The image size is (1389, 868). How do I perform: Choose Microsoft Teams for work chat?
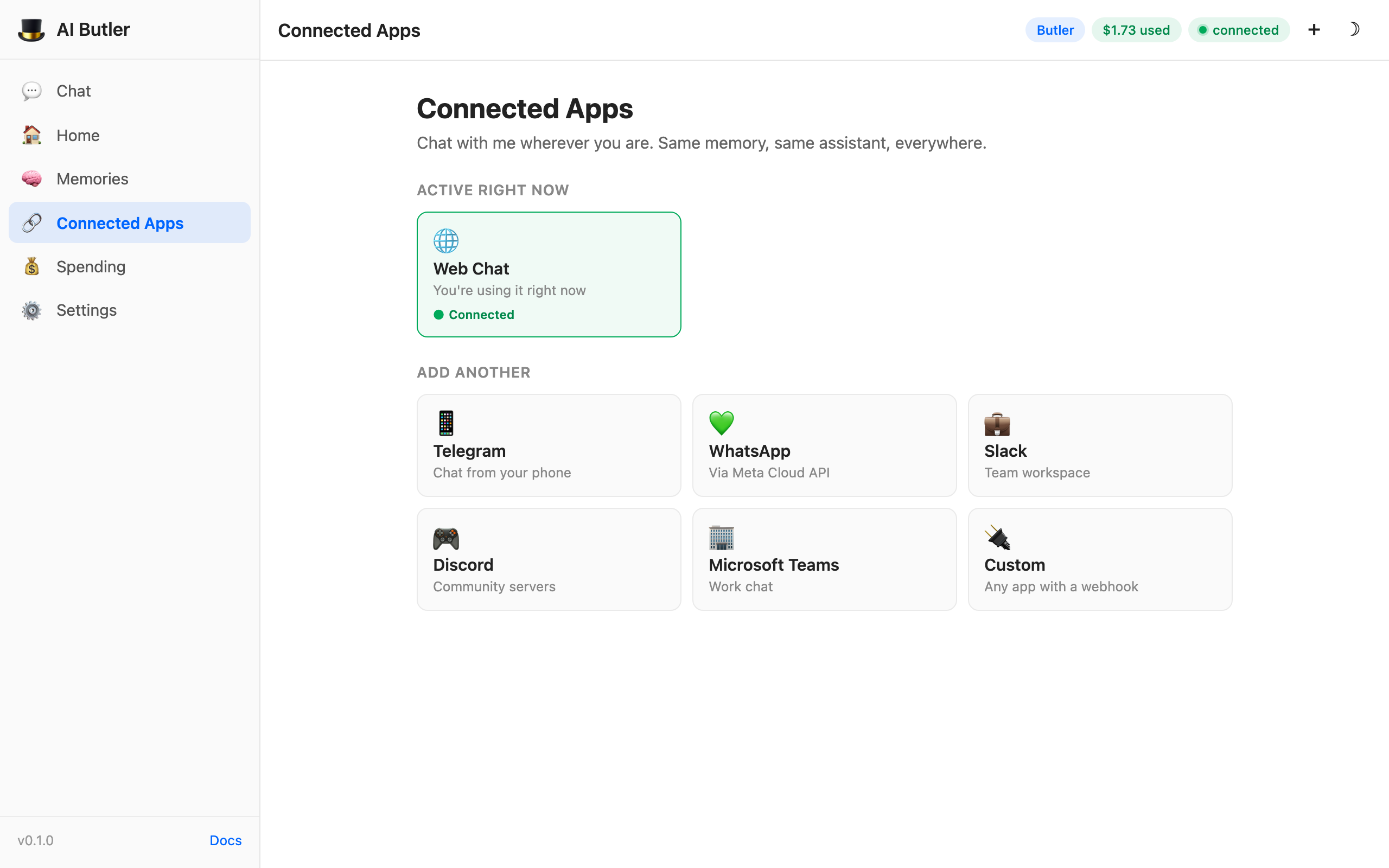(x=824, y=559)
